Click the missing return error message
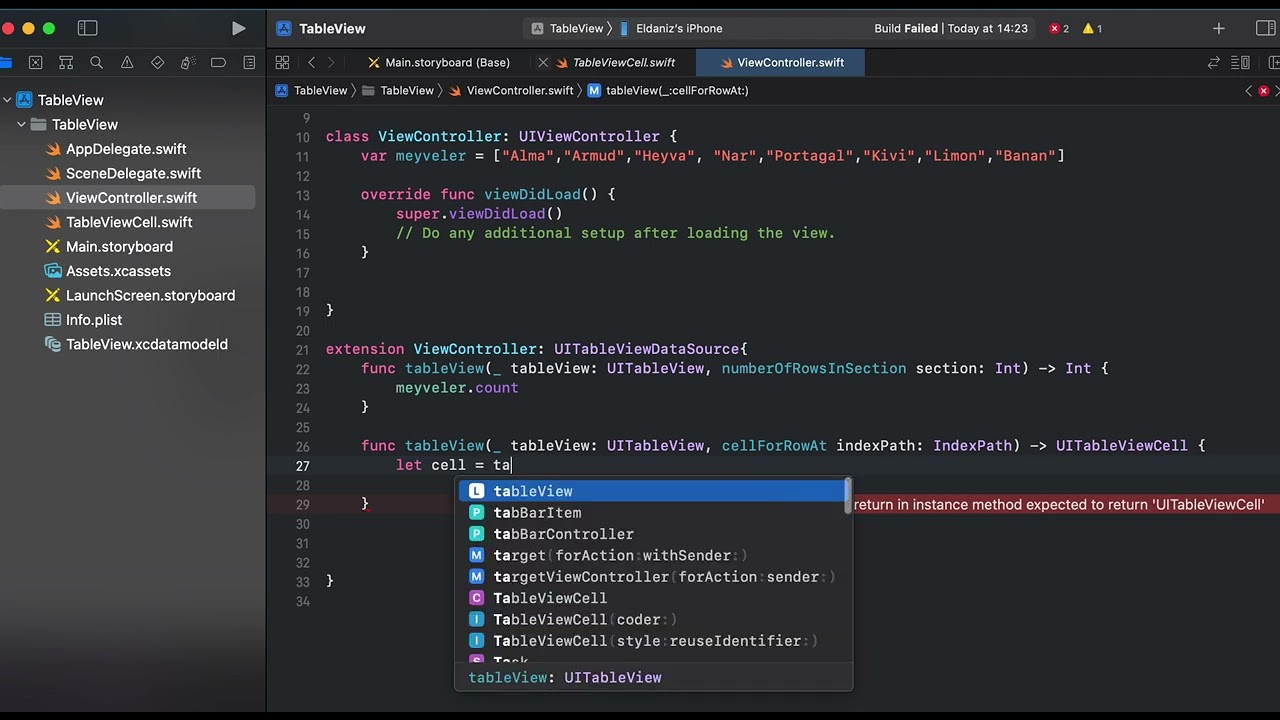1280x720 pixels. click(1059, 504)
